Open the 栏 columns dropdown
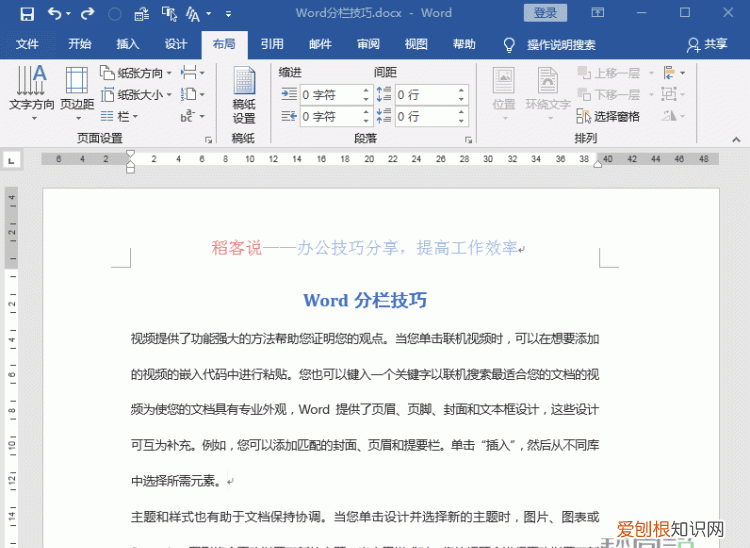The width and height of the screenshot is (750, 548). pyautogui.click(x=120, y=116)
